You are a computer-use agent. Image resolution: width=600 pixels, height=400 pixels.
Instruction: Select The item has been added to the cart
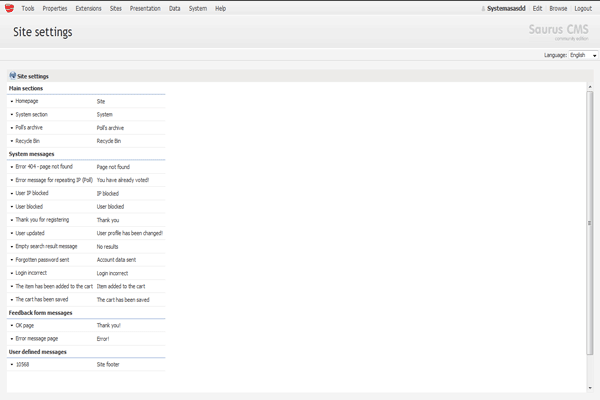tap(54, 286)
